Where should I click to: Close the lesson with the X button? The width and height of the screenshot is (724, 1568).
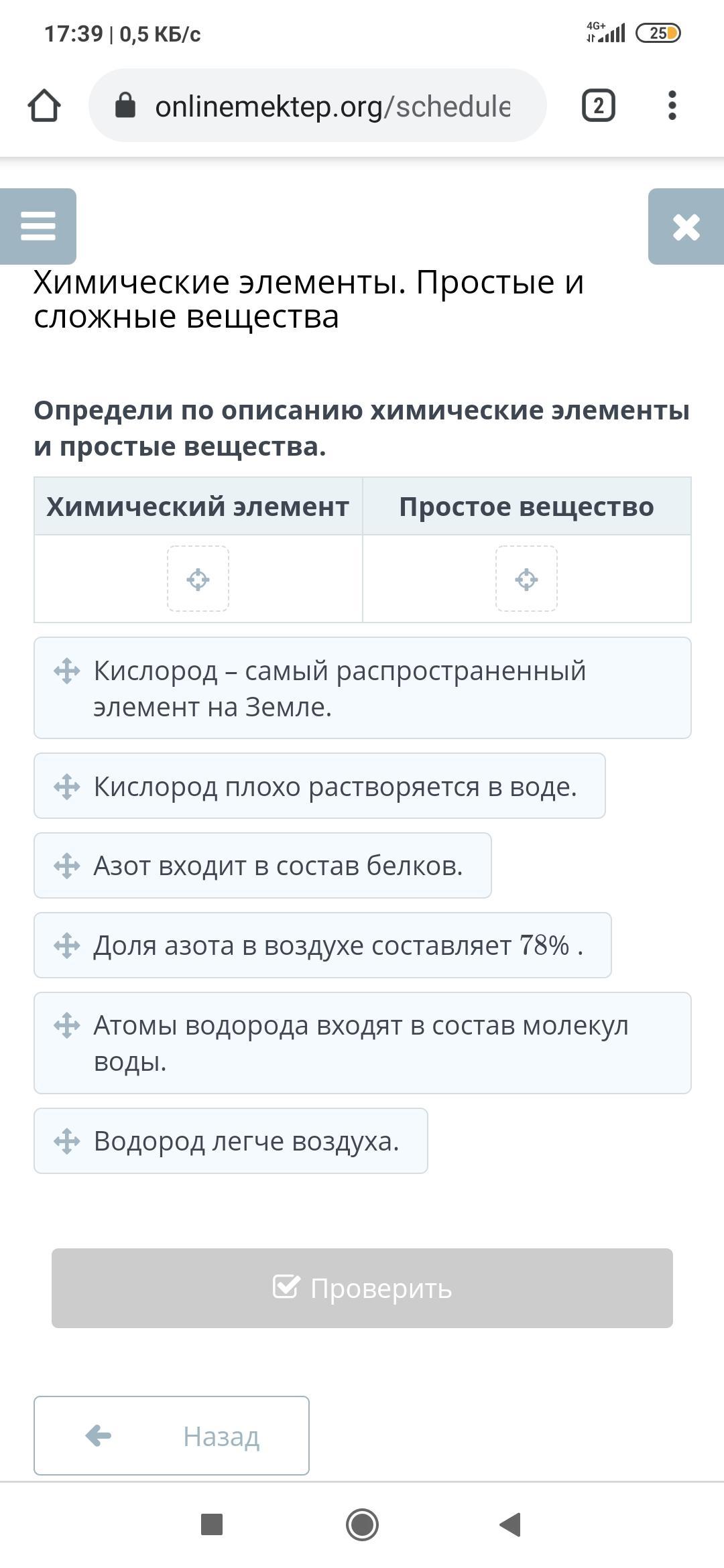(x=686, y=226)
